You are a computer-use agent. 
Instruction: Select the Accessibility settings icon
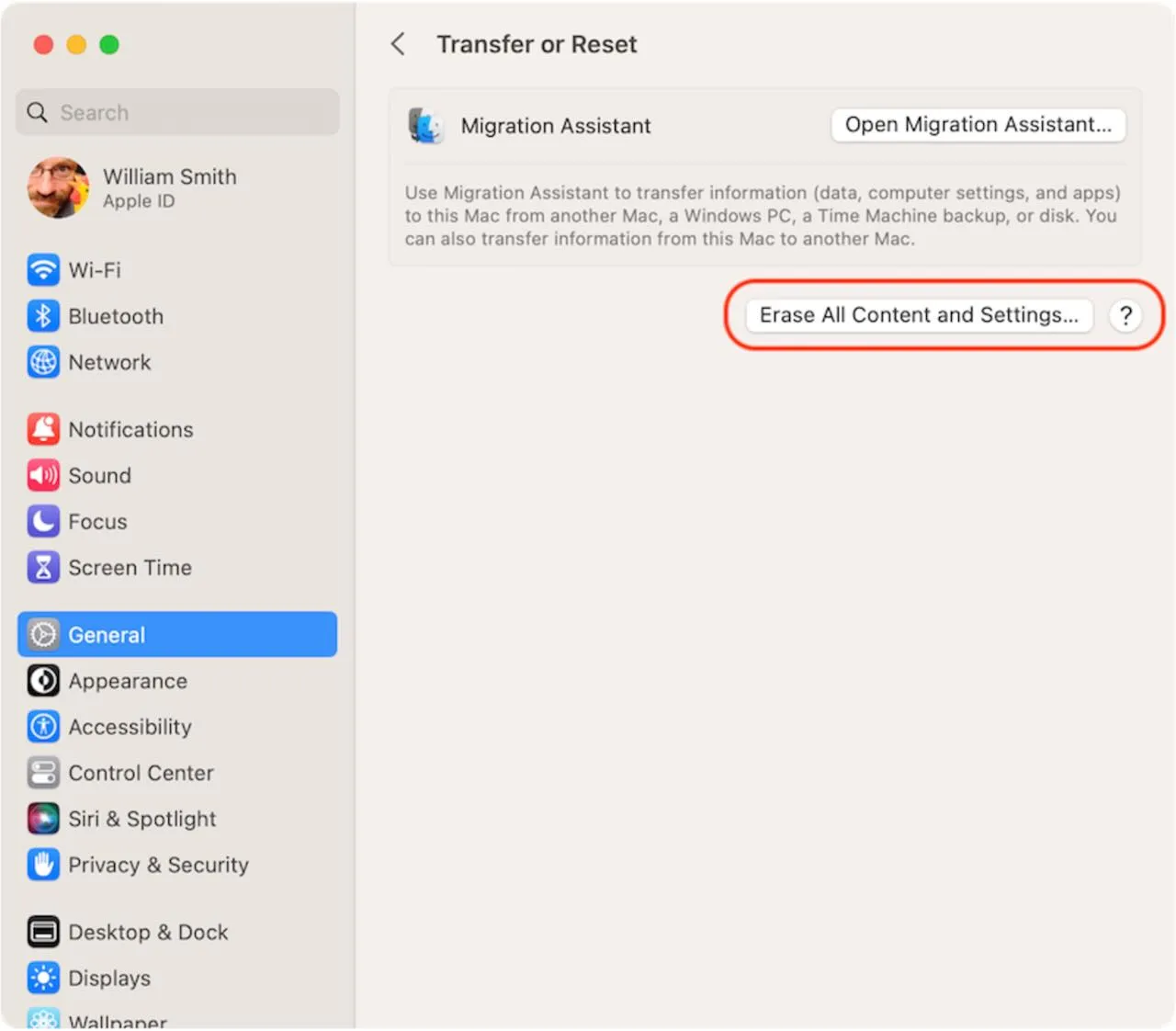(x=43, y=726)
